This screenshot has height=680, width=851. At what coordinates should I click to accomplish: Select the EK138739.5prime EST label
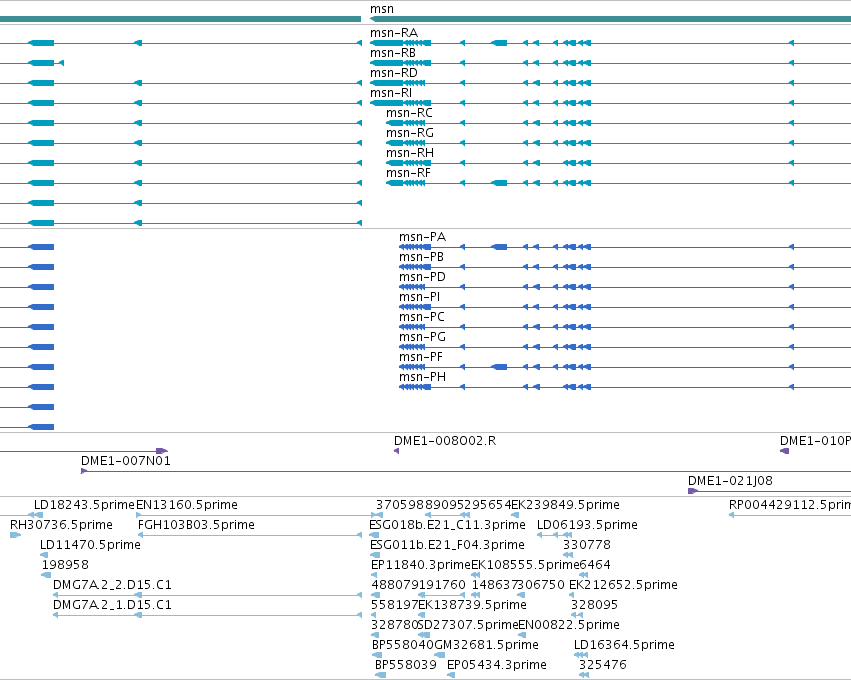tap(472, 605)
